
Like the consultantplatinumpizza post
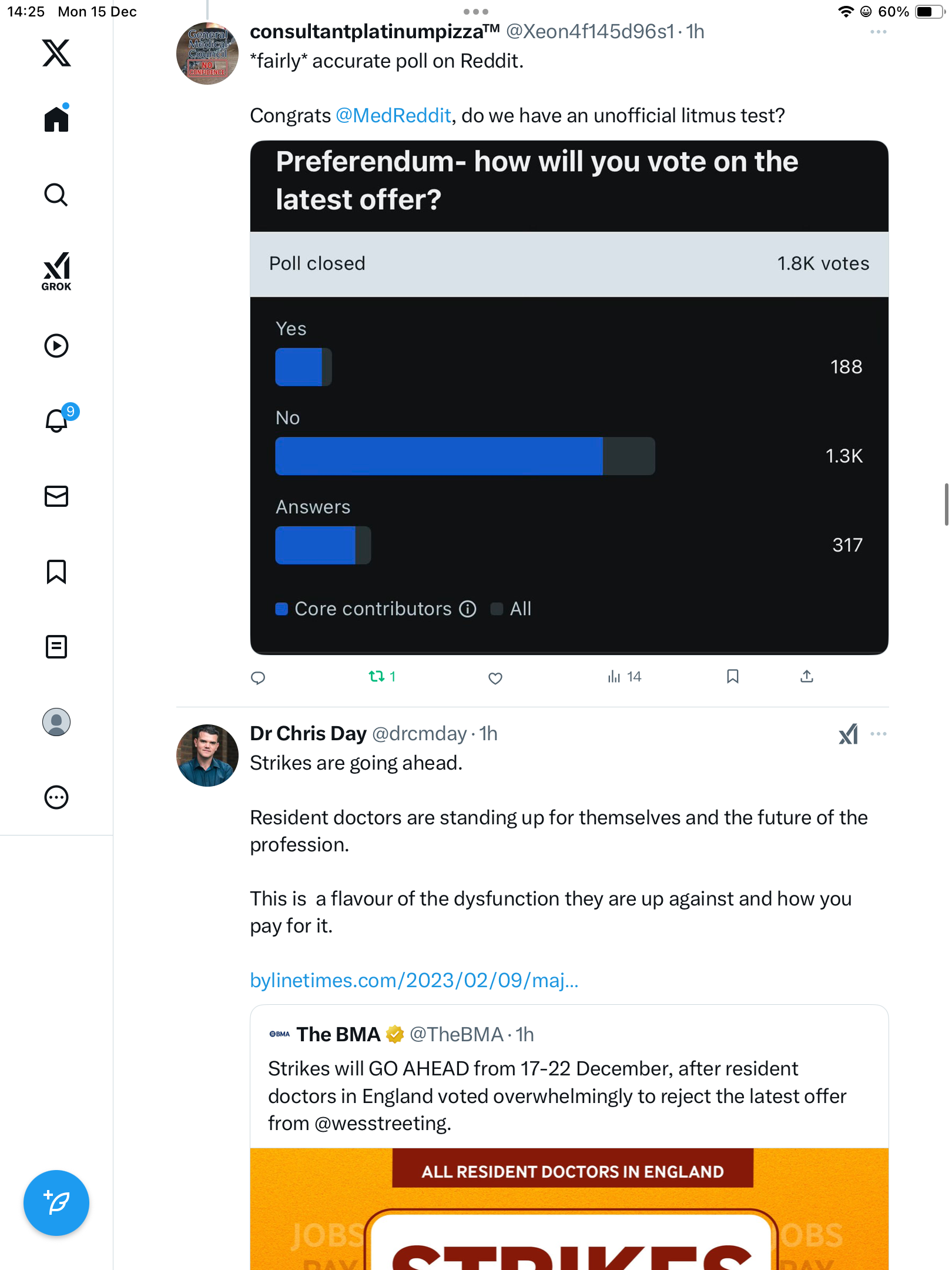point(495,677)
